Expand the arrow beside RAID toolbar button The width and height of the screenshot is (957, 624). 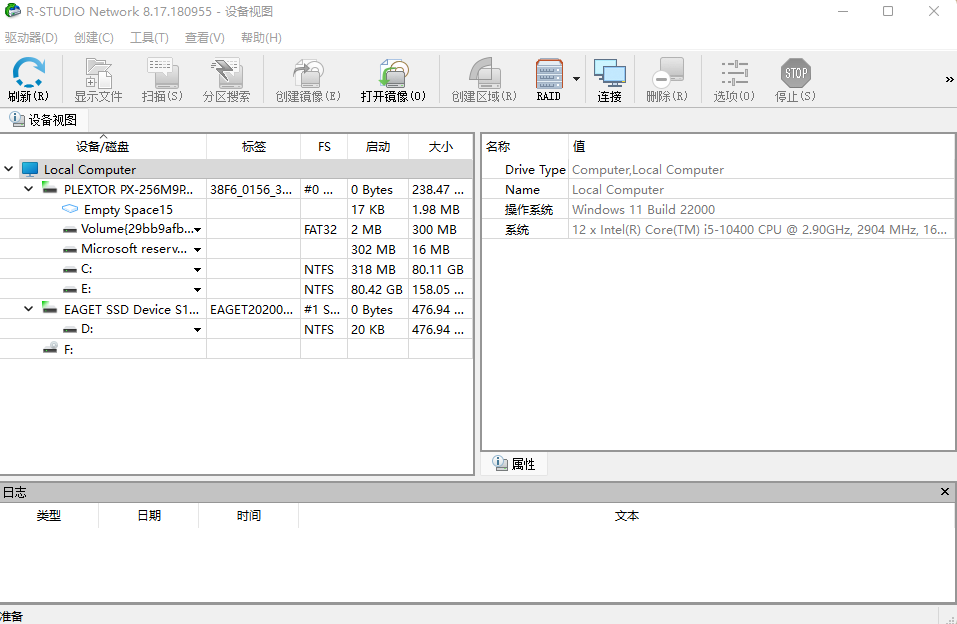point(574,78)
